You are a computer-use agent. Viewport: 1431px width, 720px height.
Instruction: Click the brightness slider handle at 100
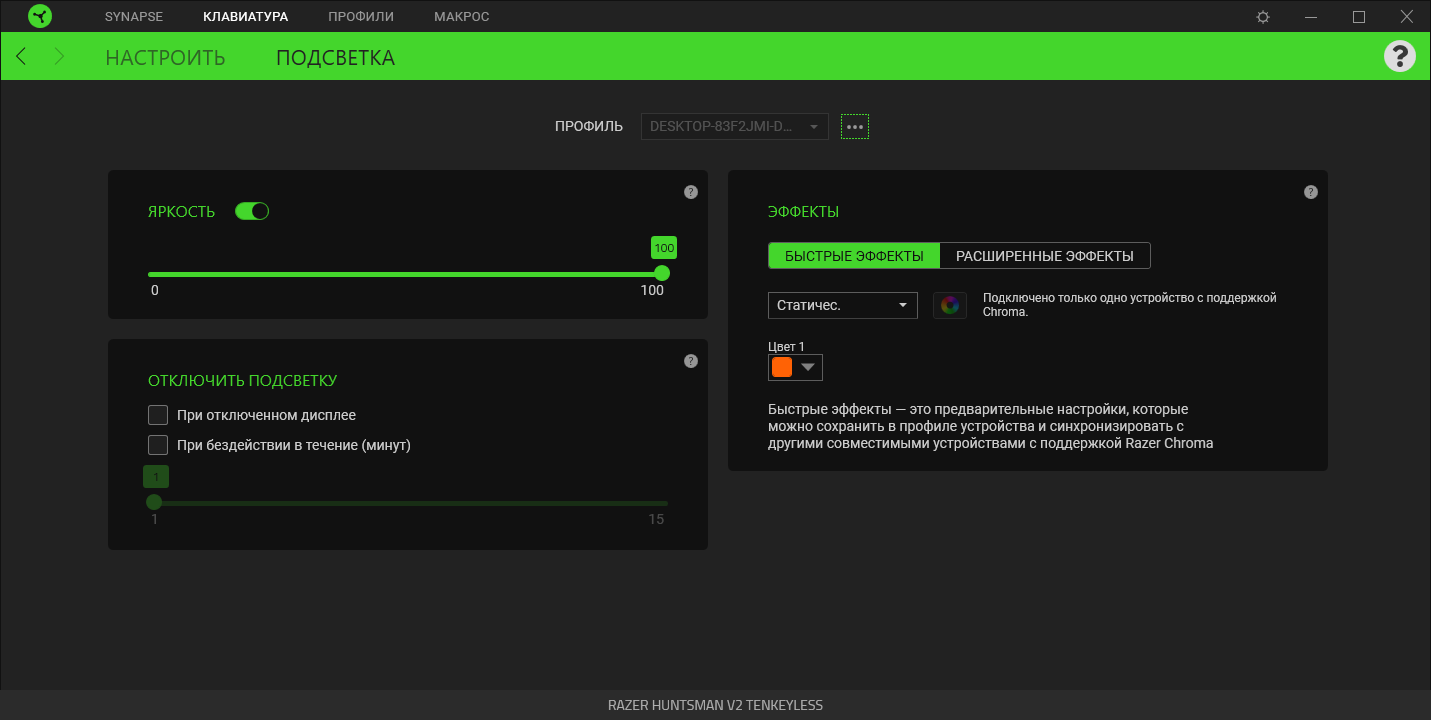click(x=662, y=273)
